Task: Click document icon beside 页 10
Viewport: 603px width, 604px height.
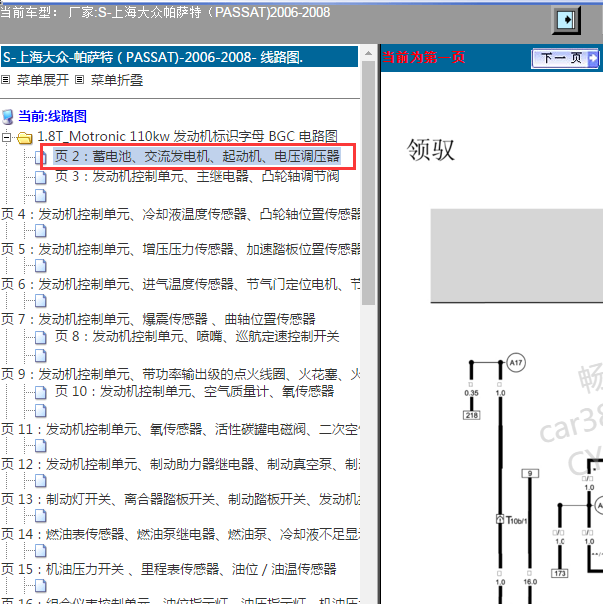Action: coord(40,392)
